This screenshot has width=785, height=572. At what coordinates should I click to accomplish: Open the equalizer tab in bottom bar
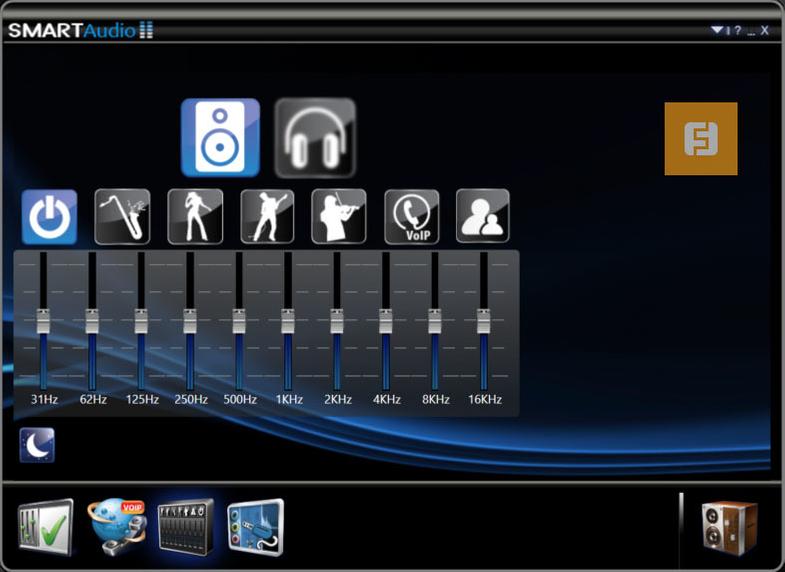pyautogui.click(x=186, y=524)
